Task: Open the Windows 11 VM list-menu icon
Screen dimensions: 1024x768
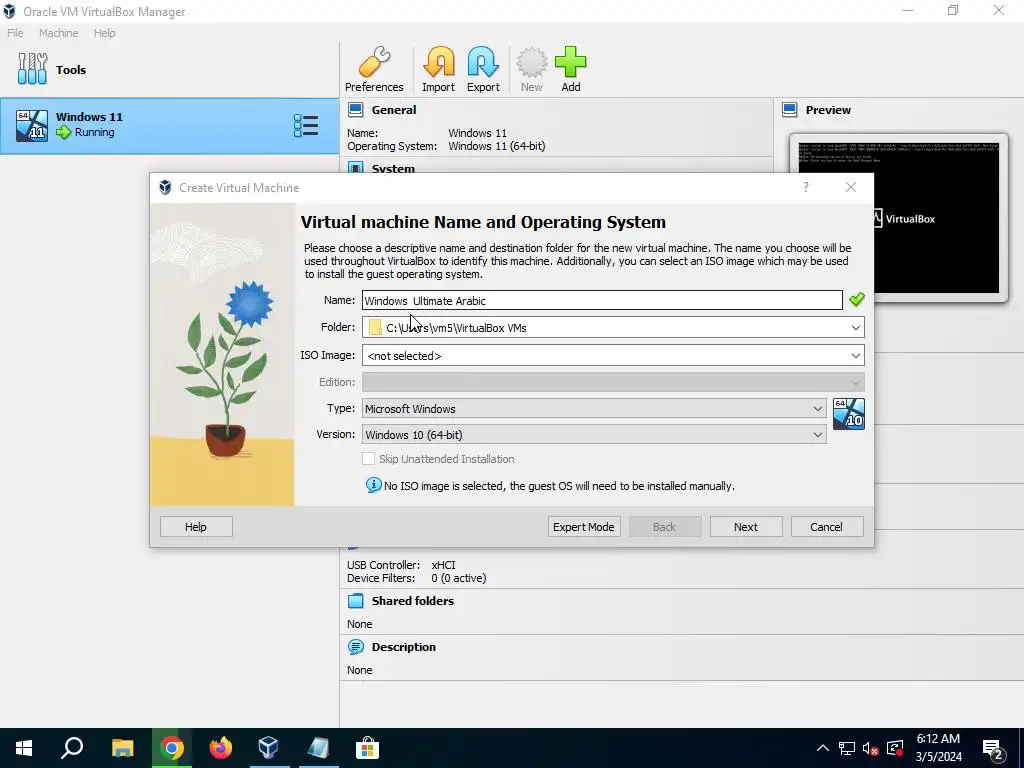Action: coord(306,125)
